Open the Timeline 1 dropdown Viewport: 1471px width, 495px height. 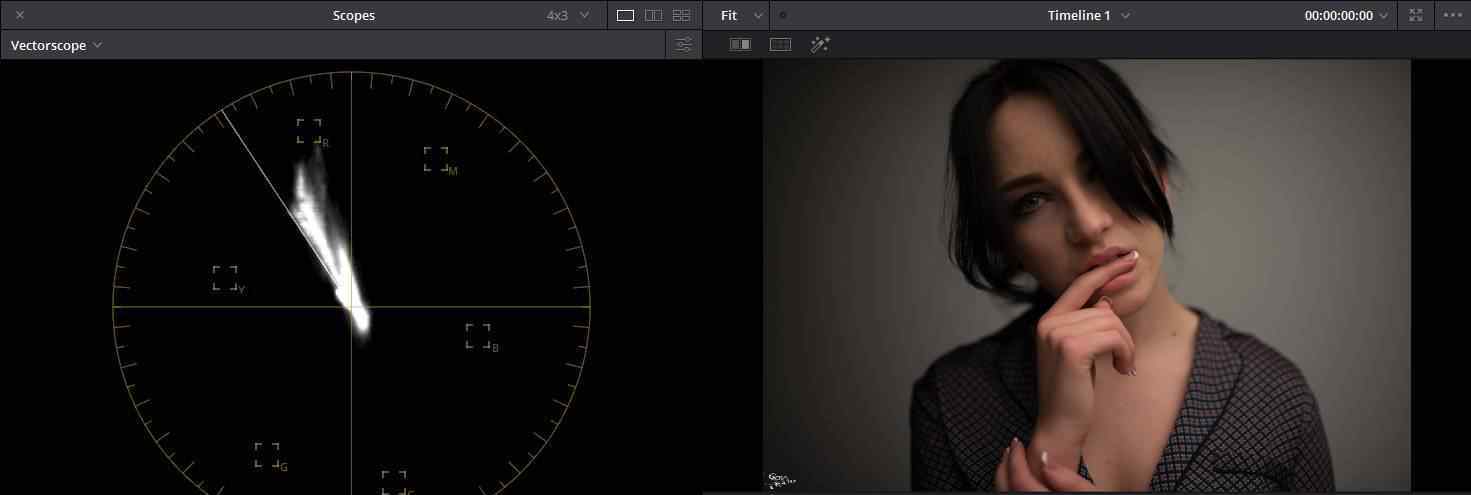(x=1088, y=15)
